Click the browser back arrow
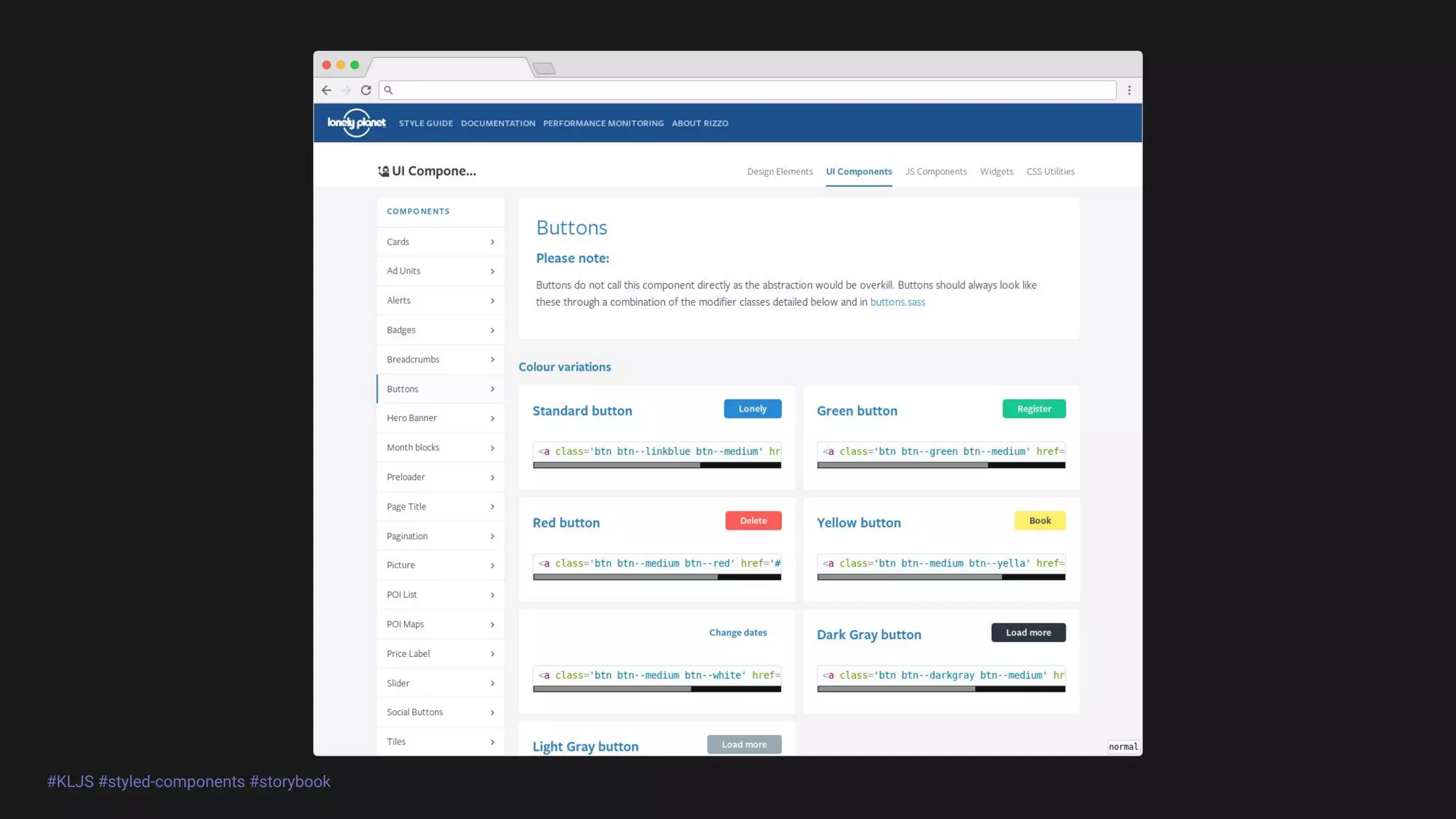The height and width of the screenshot is (819, 1456). 326,90
